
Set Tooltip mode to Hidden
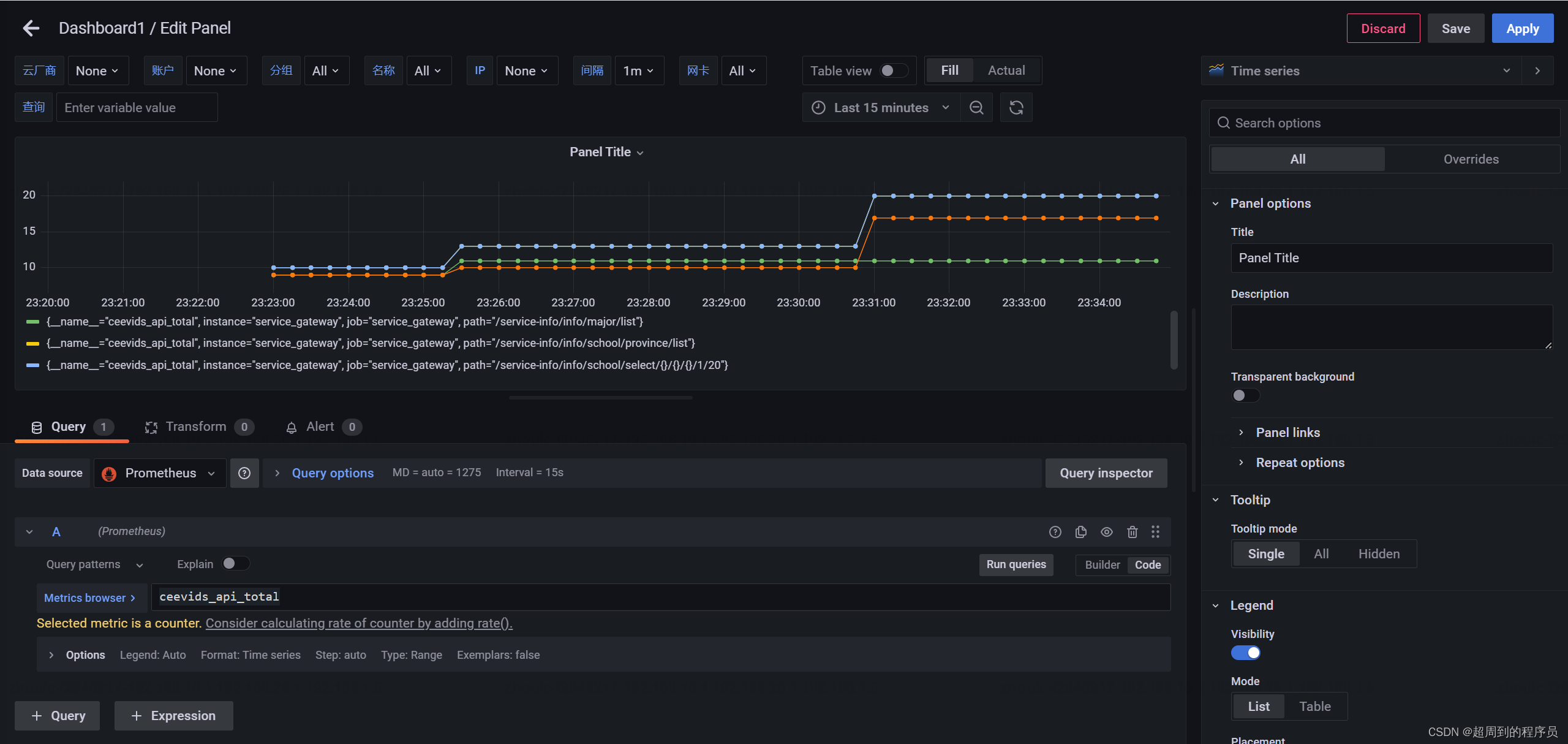pos(1379,554)
